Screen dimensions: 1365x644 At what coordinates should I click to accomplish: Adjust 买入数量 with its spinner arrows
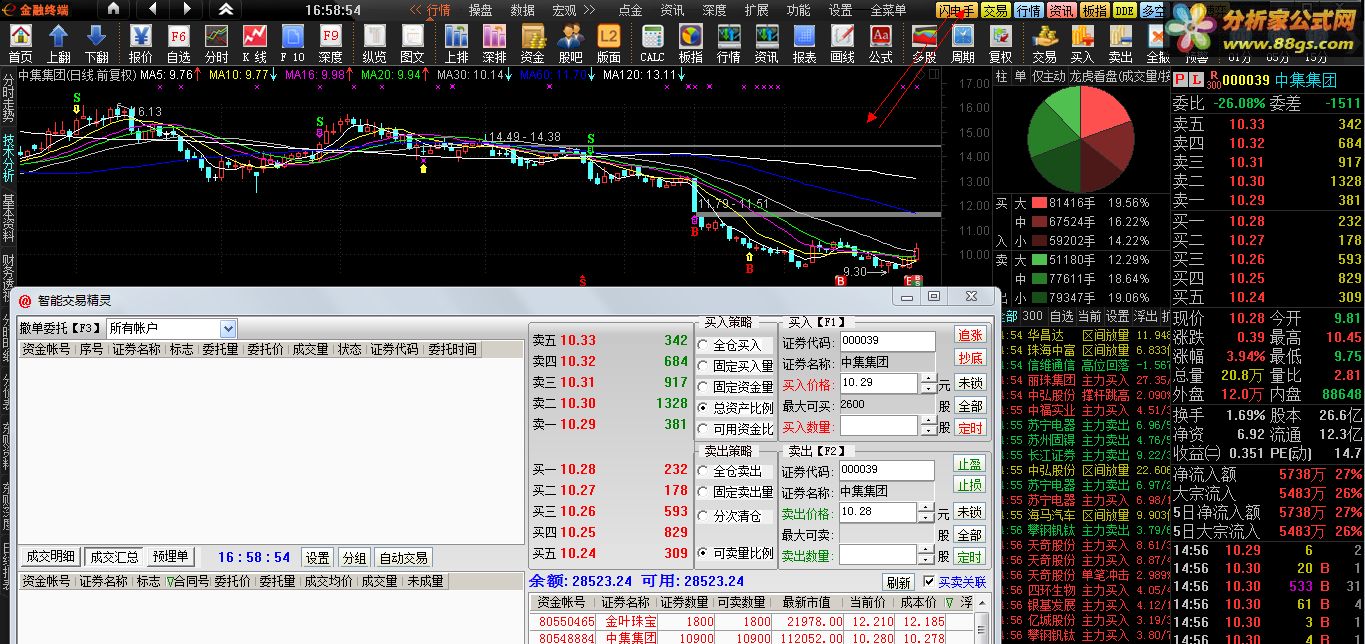tap(927, 425)
